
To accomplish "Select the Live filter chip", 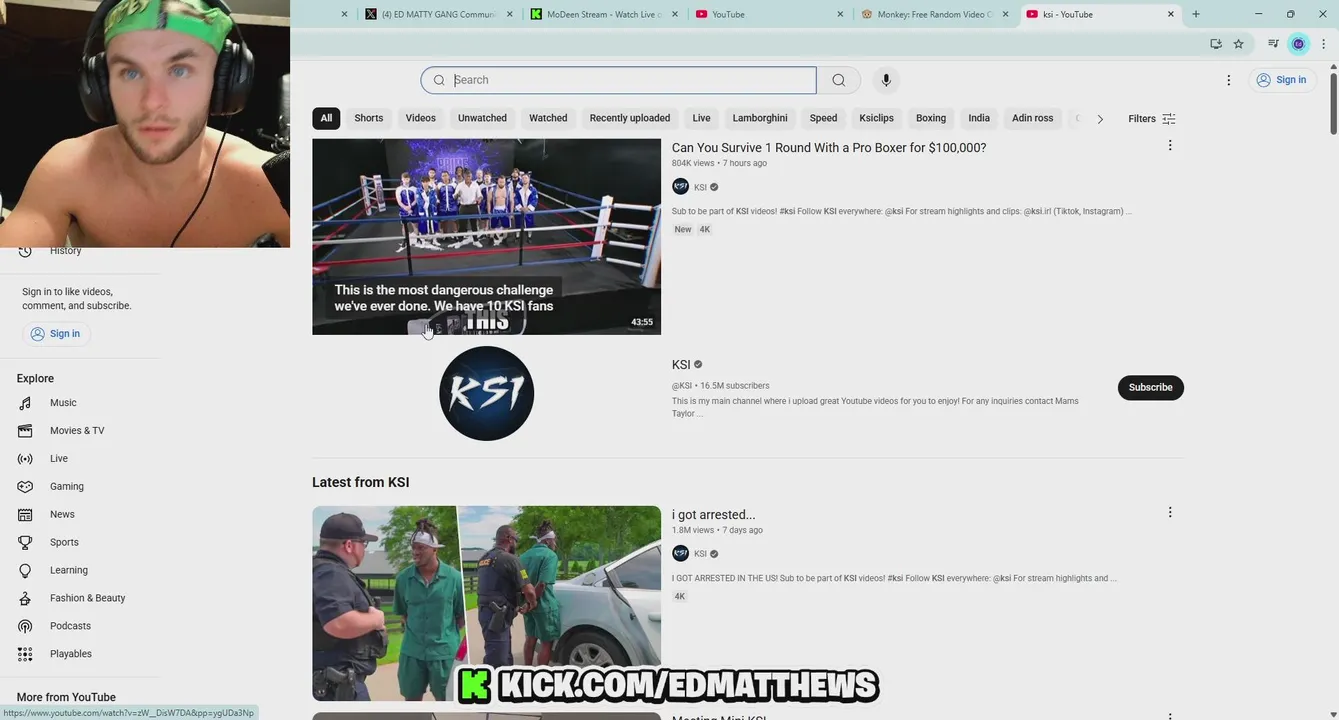I will pyautogui.click(x=702, y=119).
